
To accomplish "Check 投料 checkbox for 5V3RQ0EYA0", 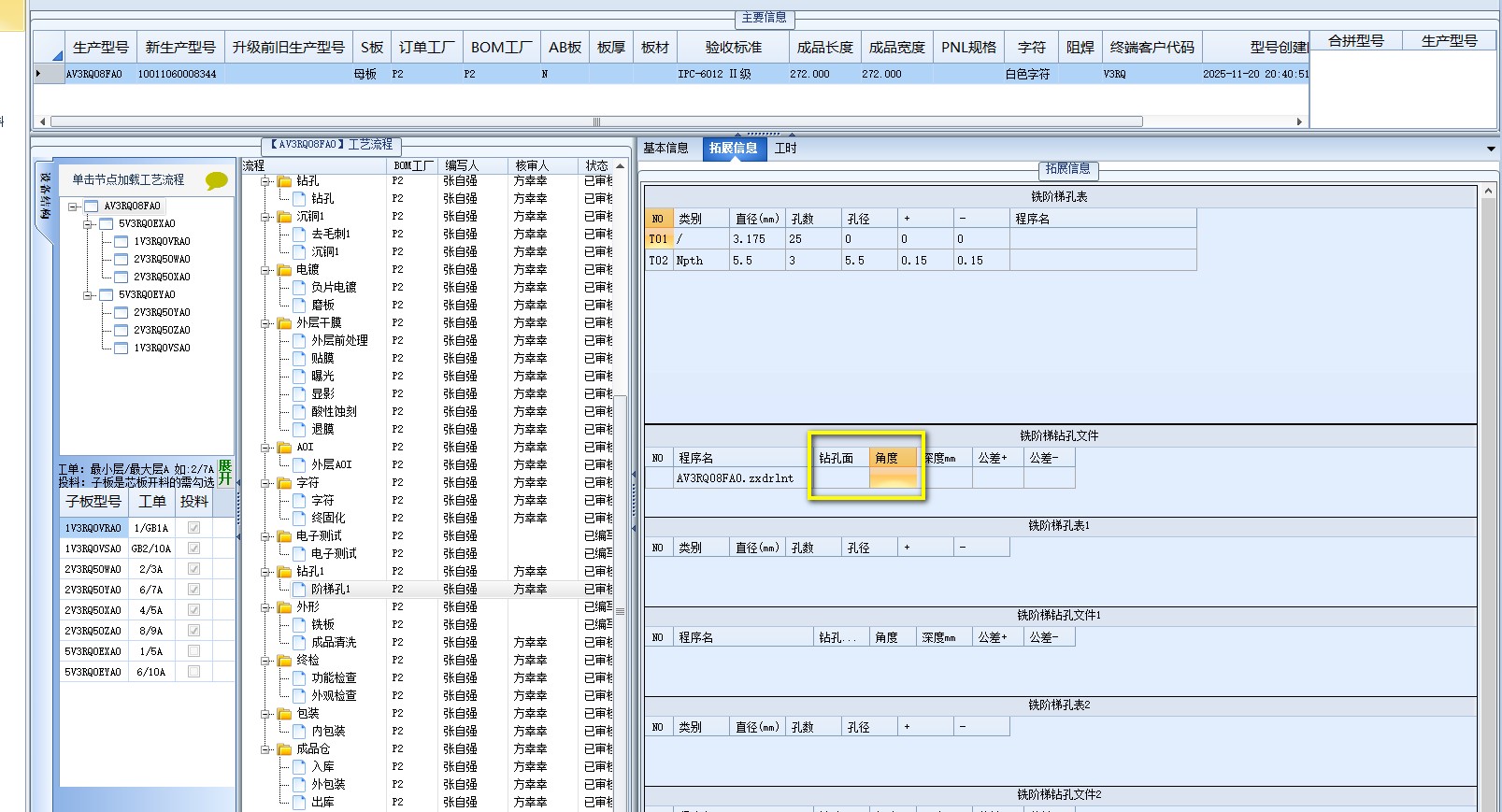I will coord(193,672).
